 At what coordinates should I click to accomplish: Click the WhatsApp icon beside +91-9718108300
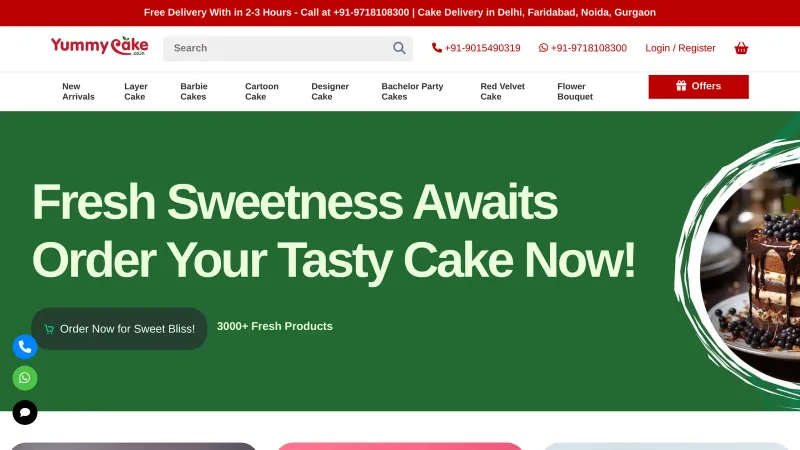click(x=544, y=48)
